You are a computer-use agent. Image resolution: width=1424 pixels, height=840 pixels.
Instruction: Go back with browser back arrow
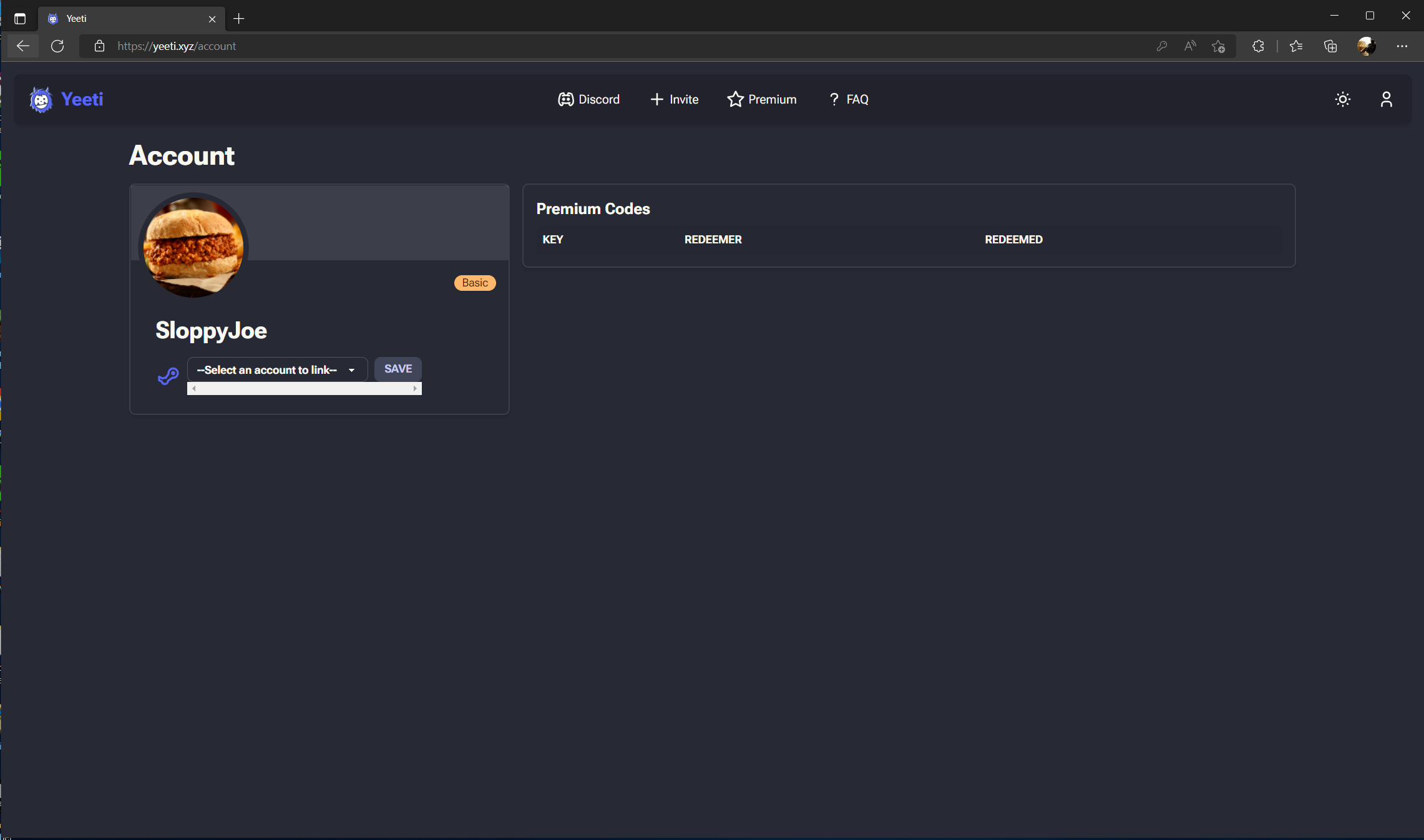coord(23,46)
